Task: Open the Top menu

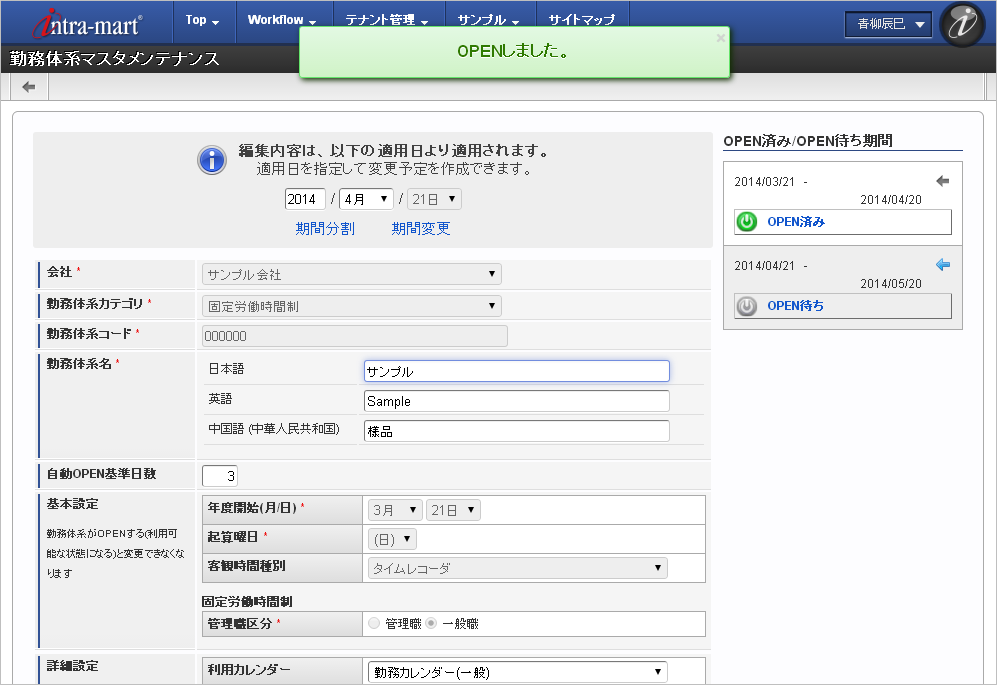Action: click(203, 20)
